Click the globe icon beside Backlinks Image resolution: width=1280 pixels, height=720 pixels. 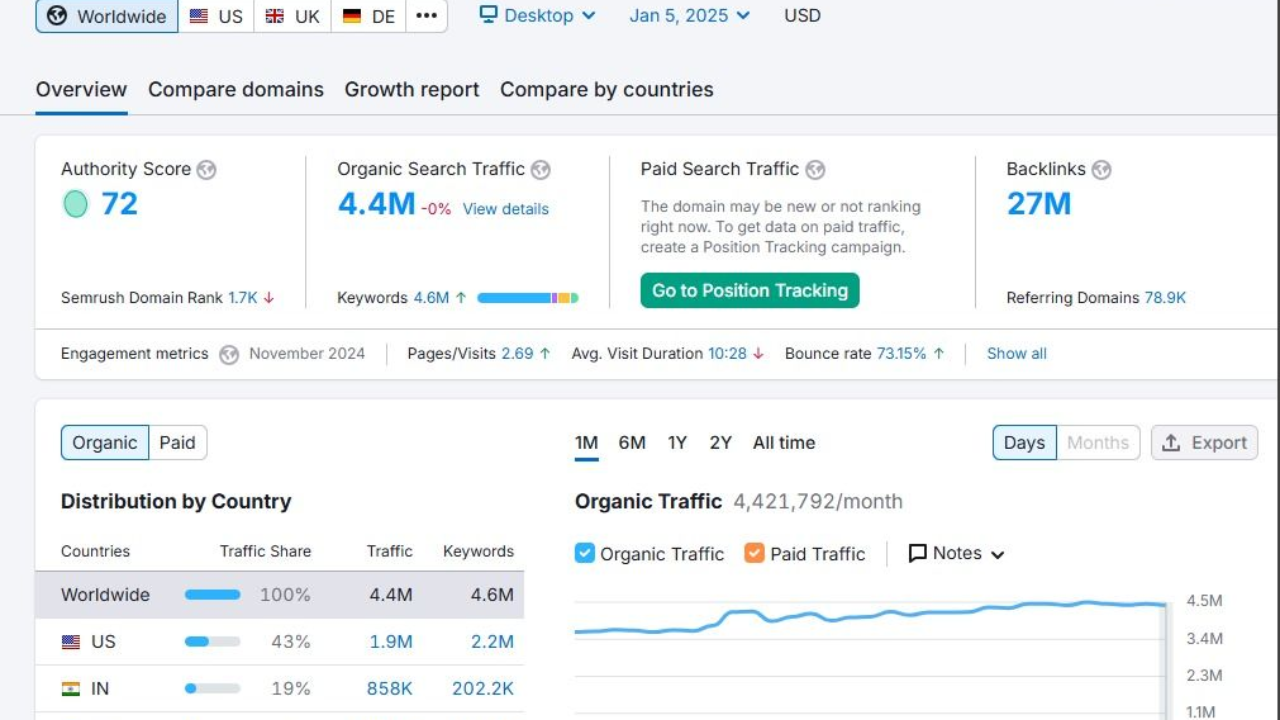coord(1101,170)
